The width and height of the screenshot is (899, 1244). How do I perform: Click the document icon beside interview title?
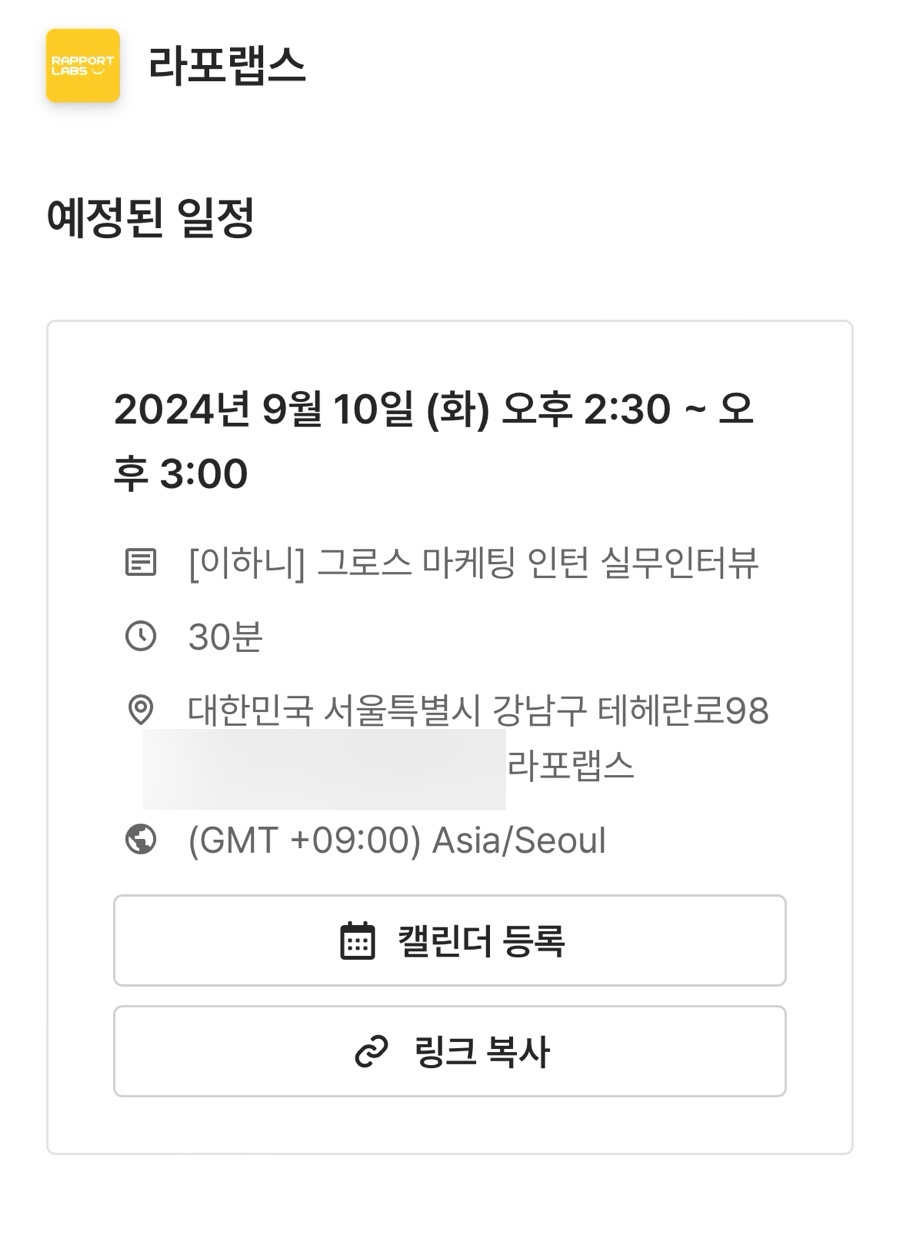coord(141,563)
